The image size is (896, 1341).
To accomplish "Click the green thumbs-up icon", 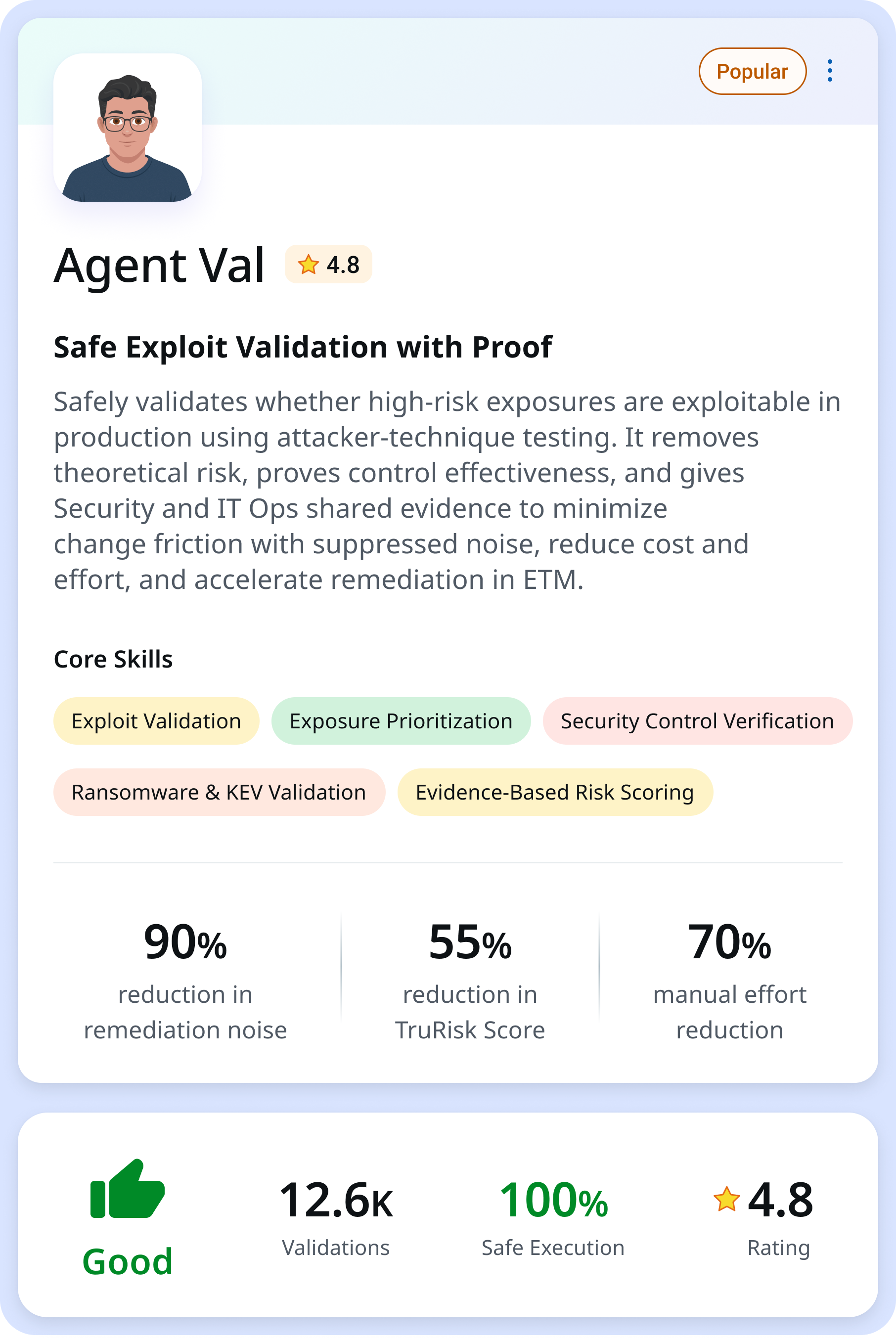I will pos(128,1189).
